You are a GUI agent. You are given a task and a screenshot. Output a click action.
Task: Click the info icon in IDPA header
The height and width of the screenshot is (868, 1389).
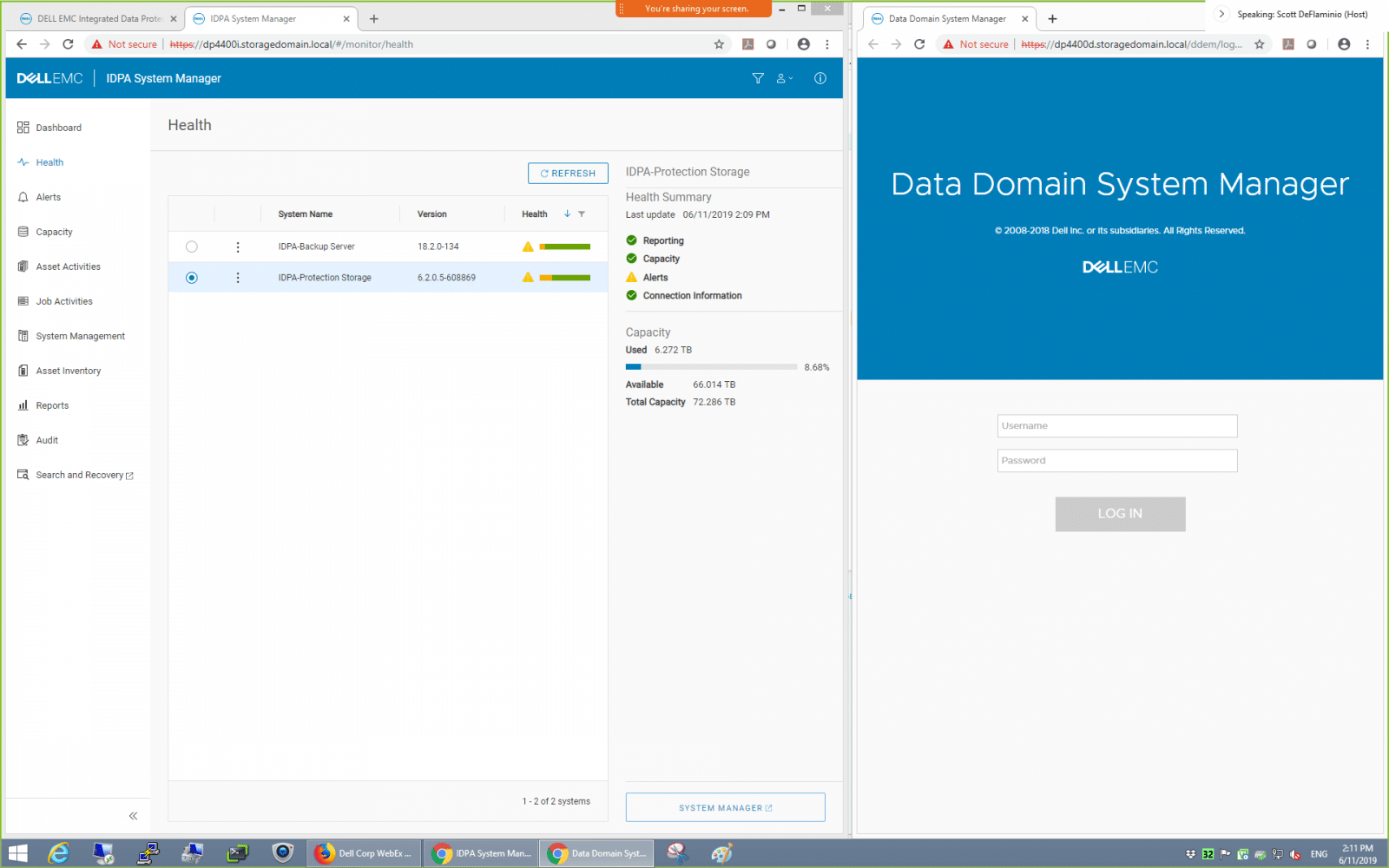(x=820, y=78)
